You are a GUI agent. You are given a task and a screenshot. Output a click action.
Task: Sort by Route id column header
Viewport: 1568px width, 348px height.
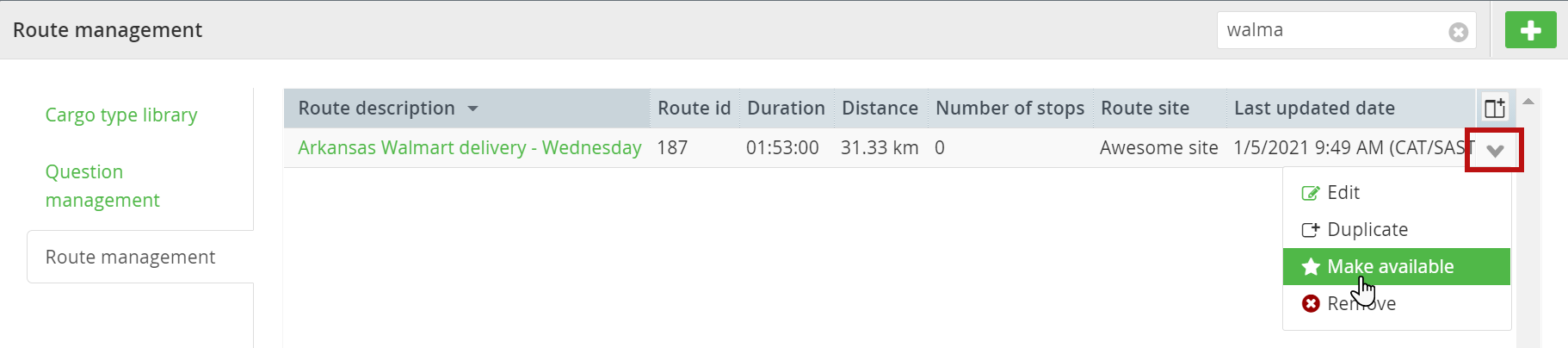pos(694,108)
